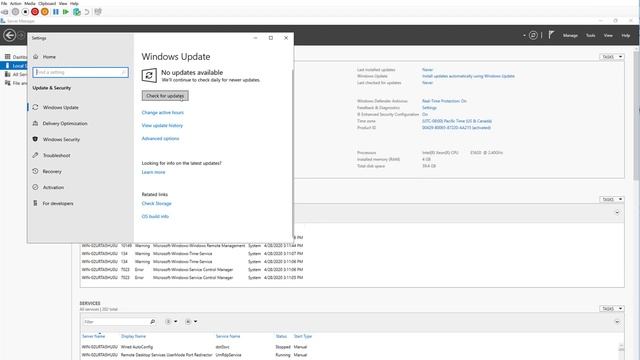The width and height of the screenshot is (640, 360).
Task: Click the Windows Security shield icon
Action: [x=35, y=139]
